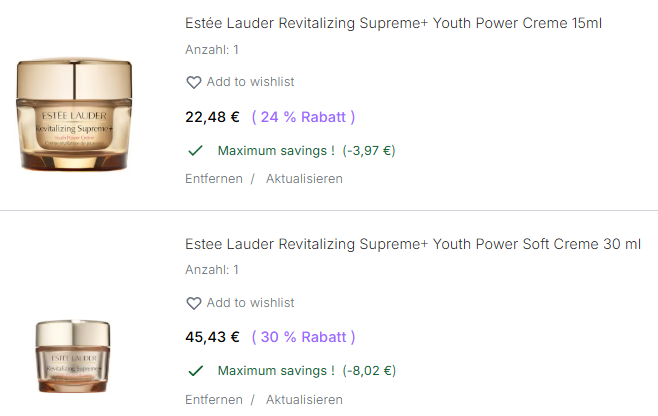Click Entfernen for the 15ml Creme
This screenshot has height=416, width=658.
214,179
